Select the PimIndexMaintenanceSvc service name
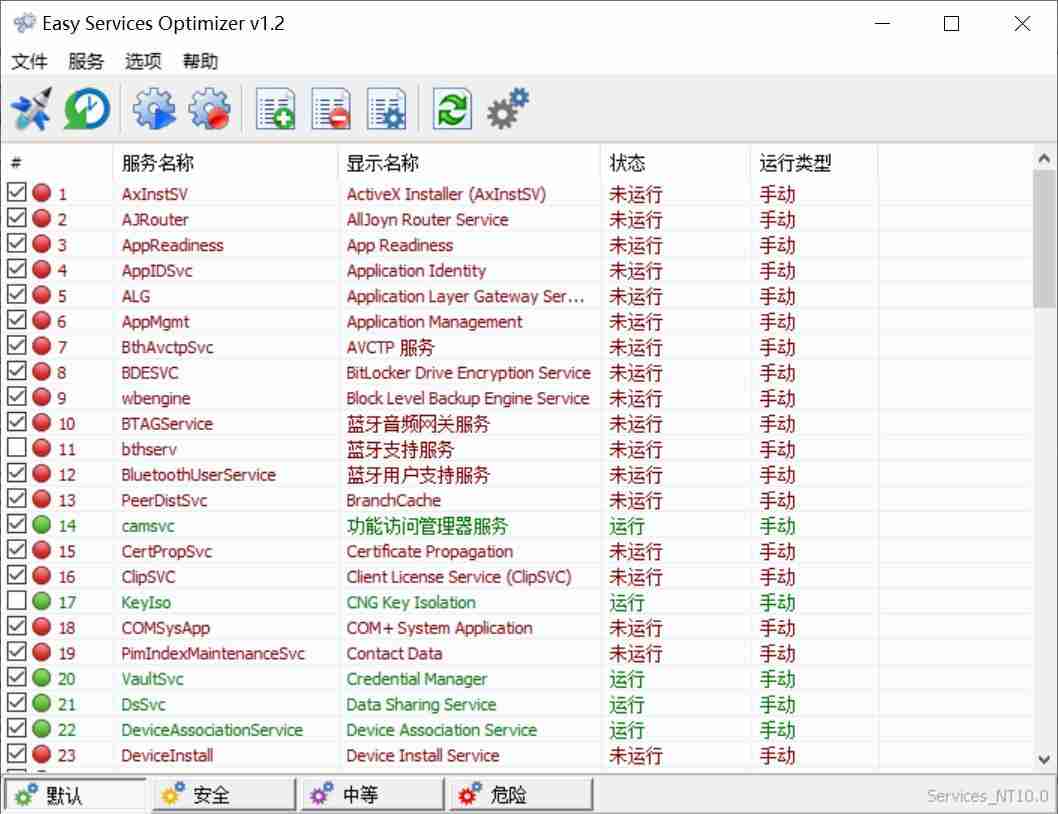 coord(213,653)
